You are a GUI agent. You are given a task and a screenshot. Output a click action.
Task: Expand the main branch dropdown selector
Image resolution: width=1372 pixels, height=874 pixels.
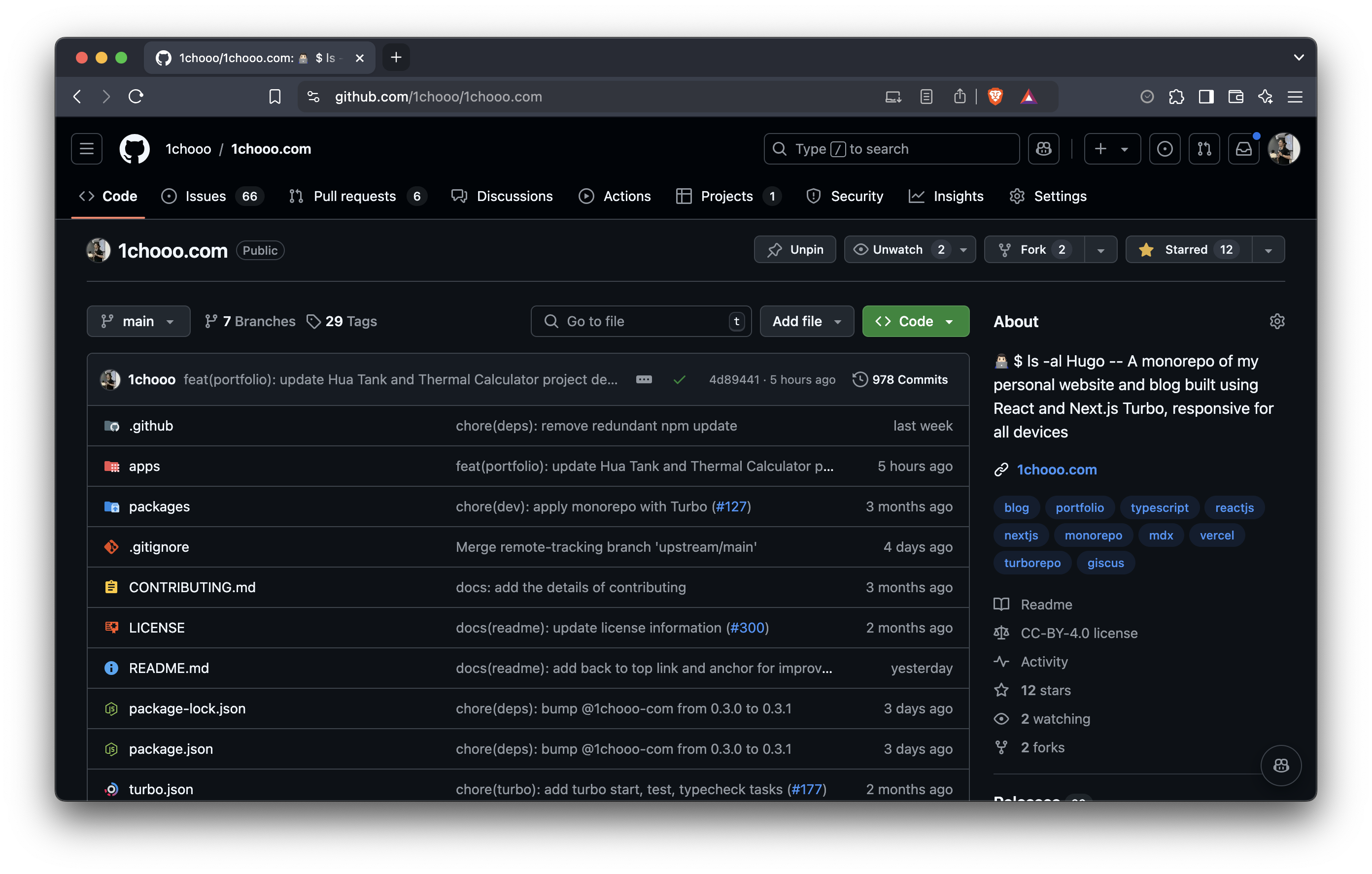click(x=138, y=321)
